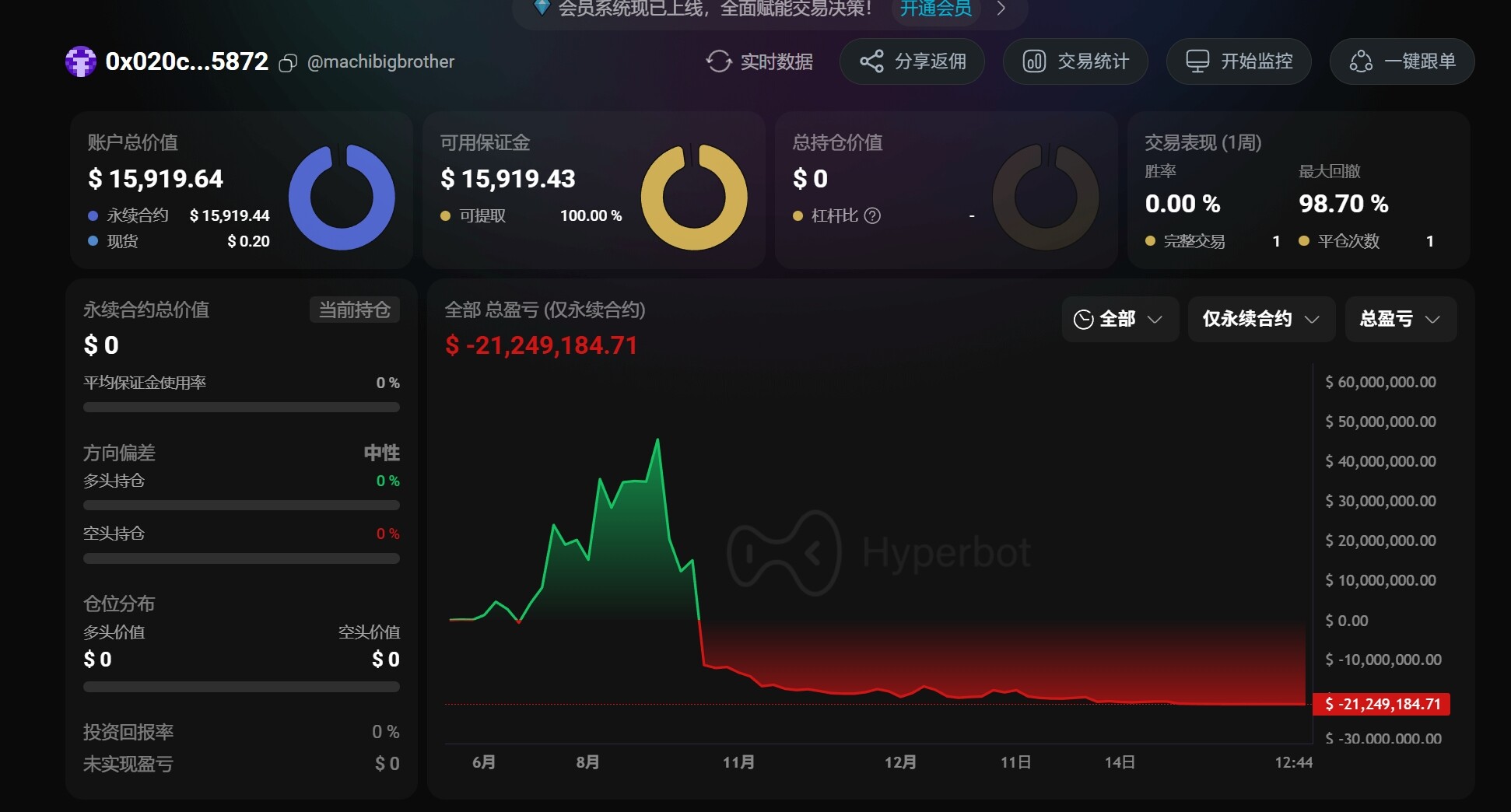Click the 杠杆比 help question-mark icon

click(873, 215)
